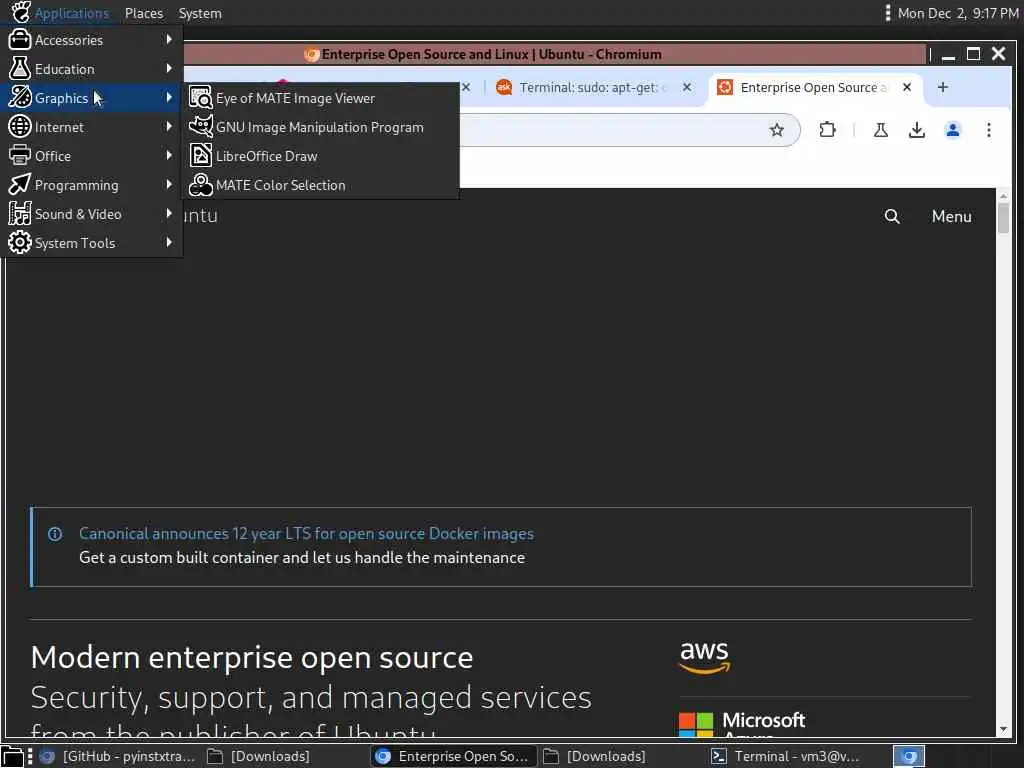Click the scrollbar down arrow
This screenshot has height=768, width=1024.
(1003, 729)
